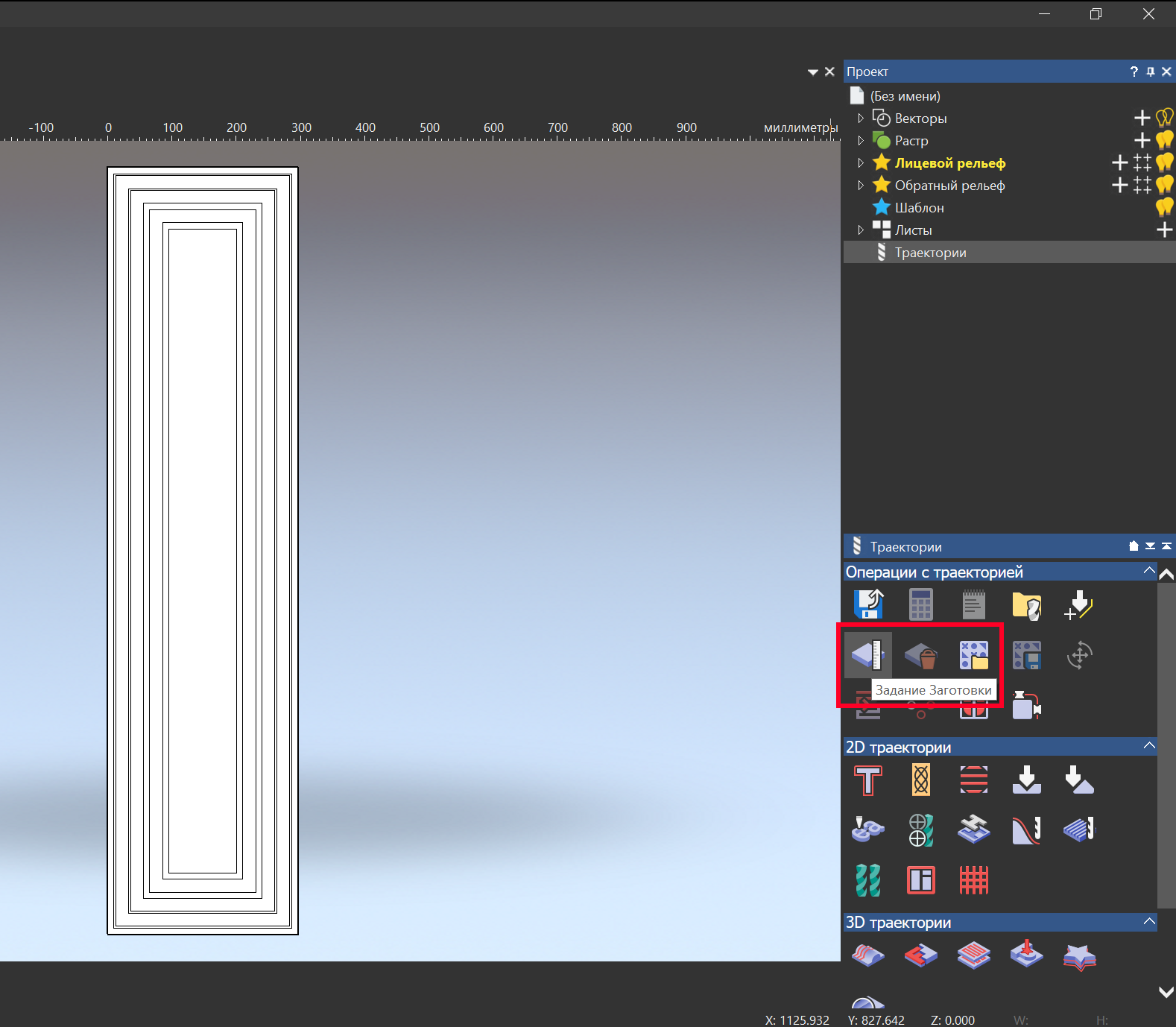The image size is (1176, 1027).
Task: Collapse the 2D траектории section
Action: click(1149, 746)
